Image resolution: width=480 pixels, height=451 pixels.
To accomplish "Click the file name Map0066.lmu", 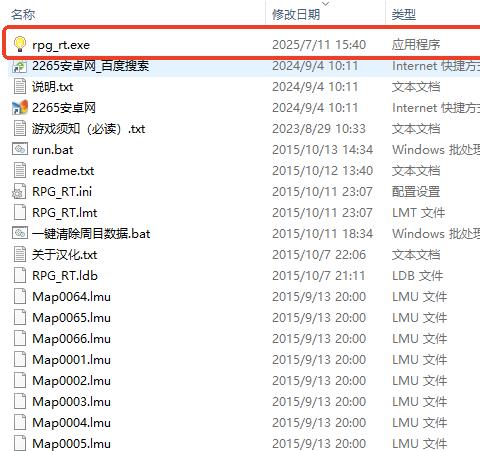I will point(71,339).
